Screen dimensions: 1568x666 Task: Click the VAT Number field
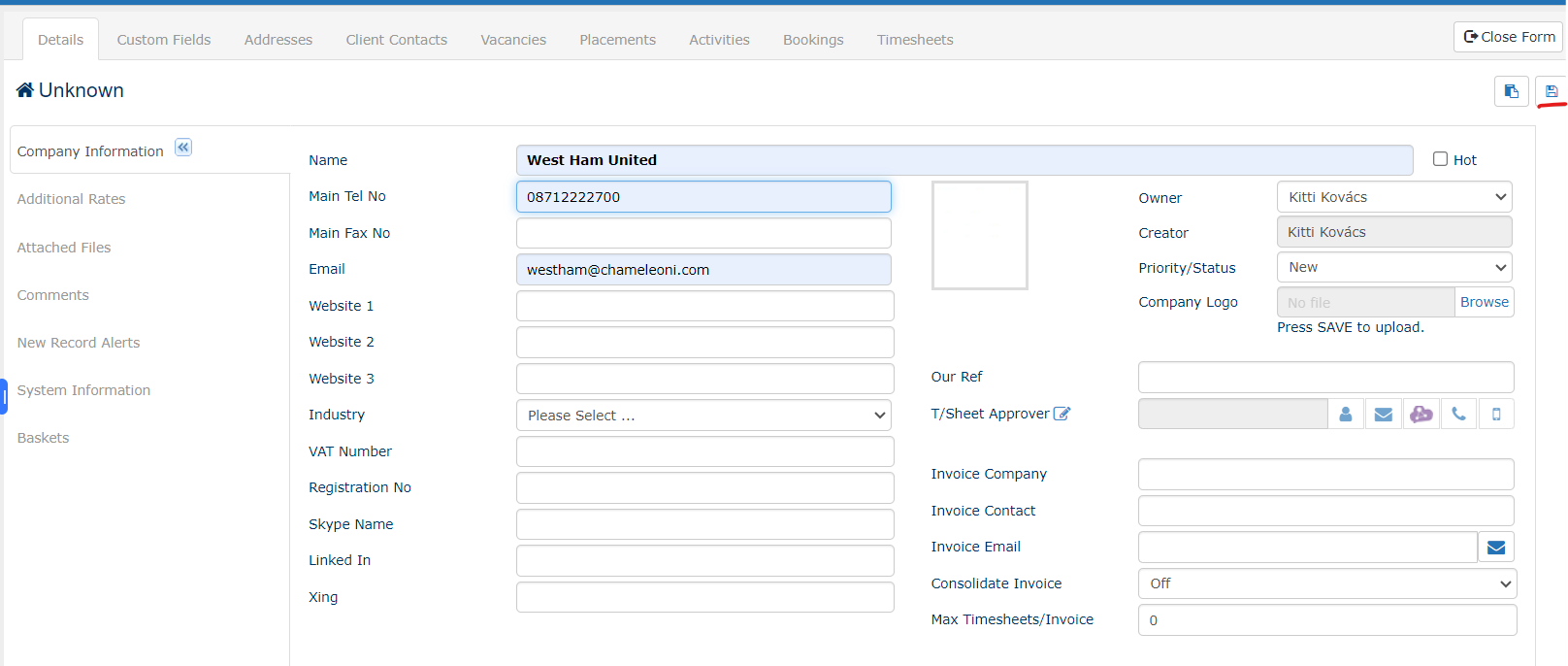[705, 451]
